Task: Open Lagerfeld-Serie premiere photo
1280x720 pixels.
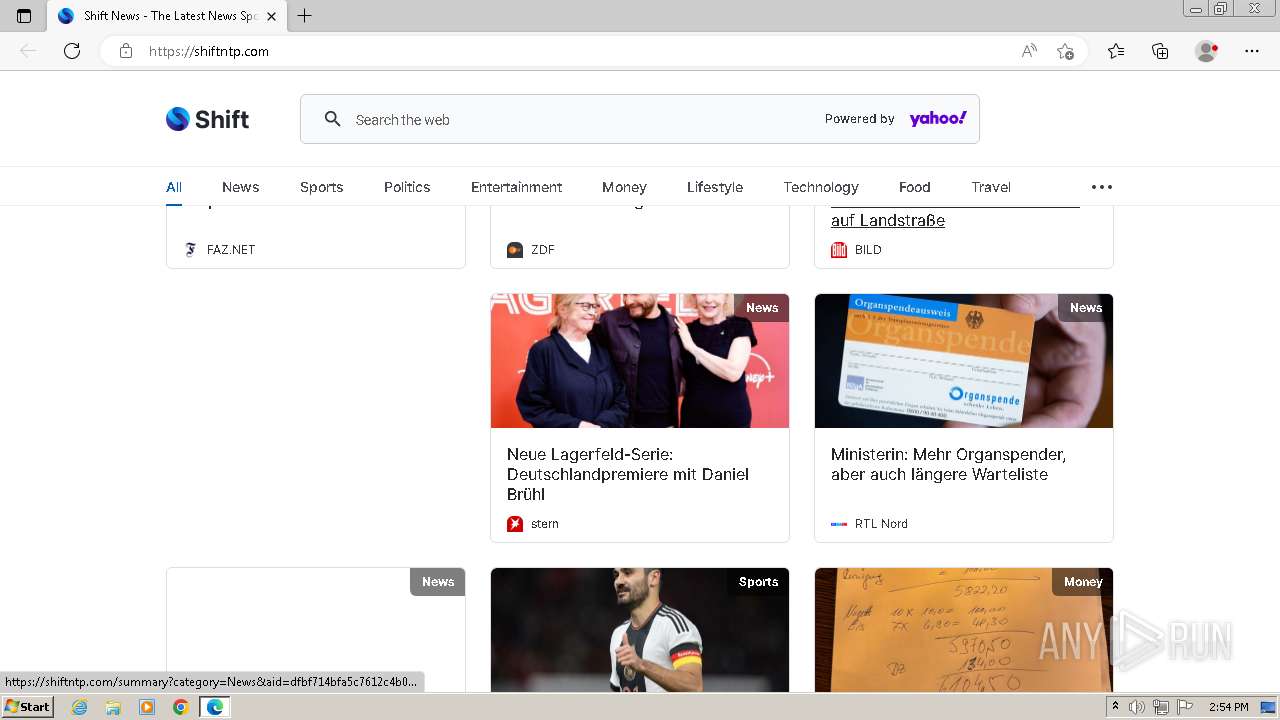Action: click(x=640, y=361)
